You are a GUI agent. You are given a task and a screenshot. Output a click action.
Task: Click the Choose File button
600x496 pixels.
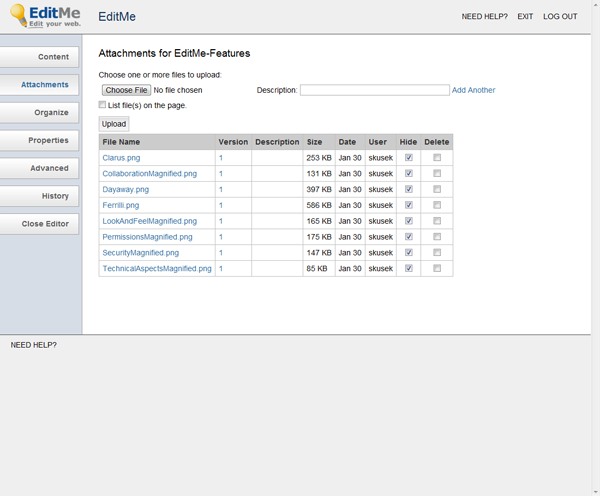pos(126,90)
